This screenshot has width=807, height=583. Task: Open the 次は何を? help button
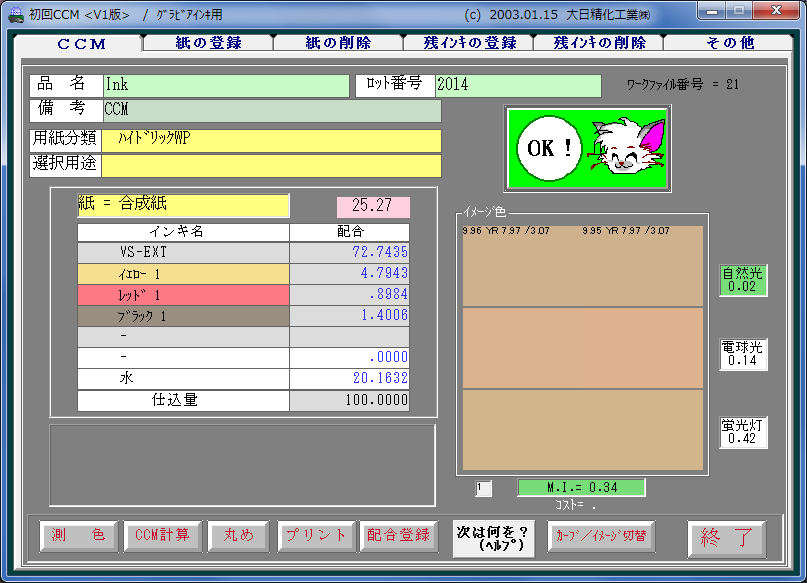tap(493, 538)
